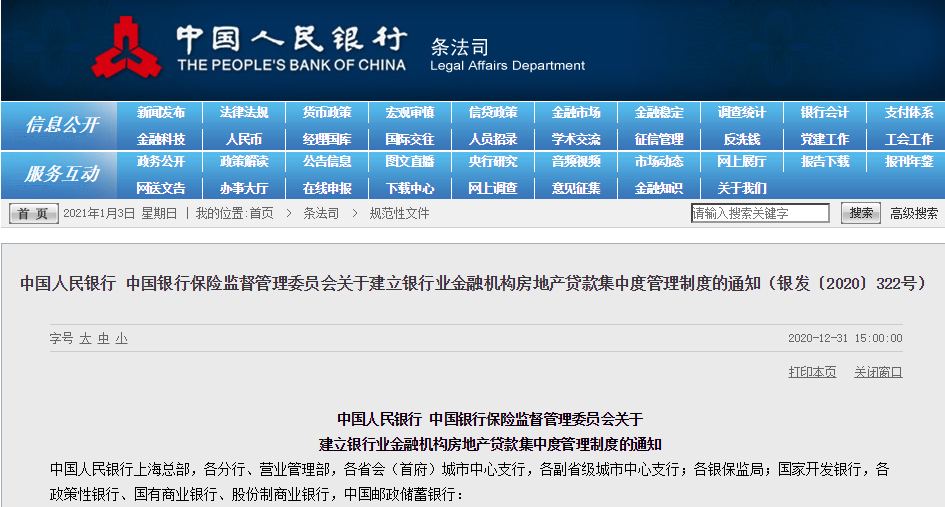Click the 首页 home button
Screen dimensions: 945x507
tap(34, 213)
